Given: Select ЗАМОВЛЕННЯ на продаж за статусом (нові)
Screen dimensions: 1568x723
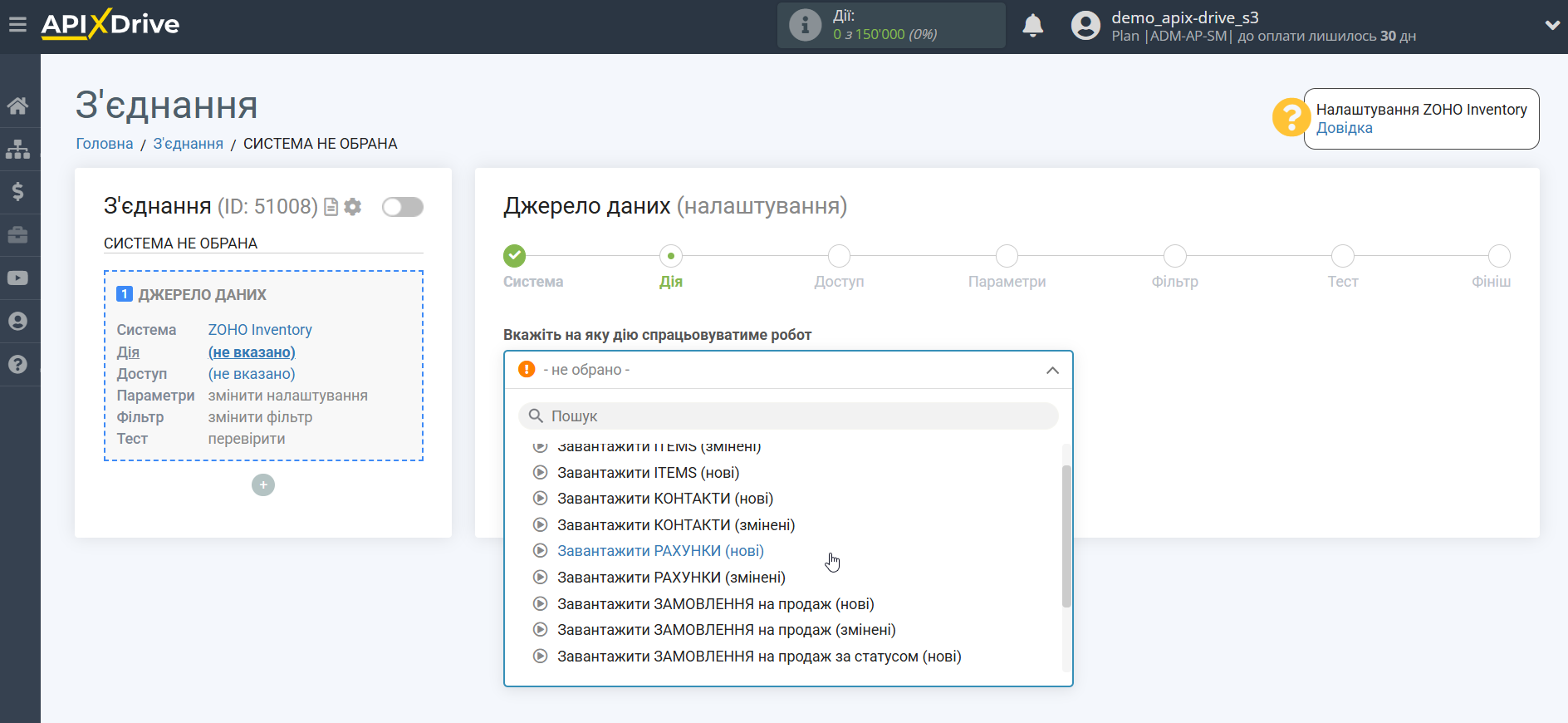Looking at the screenshot, I should click(x=759, y=657).
